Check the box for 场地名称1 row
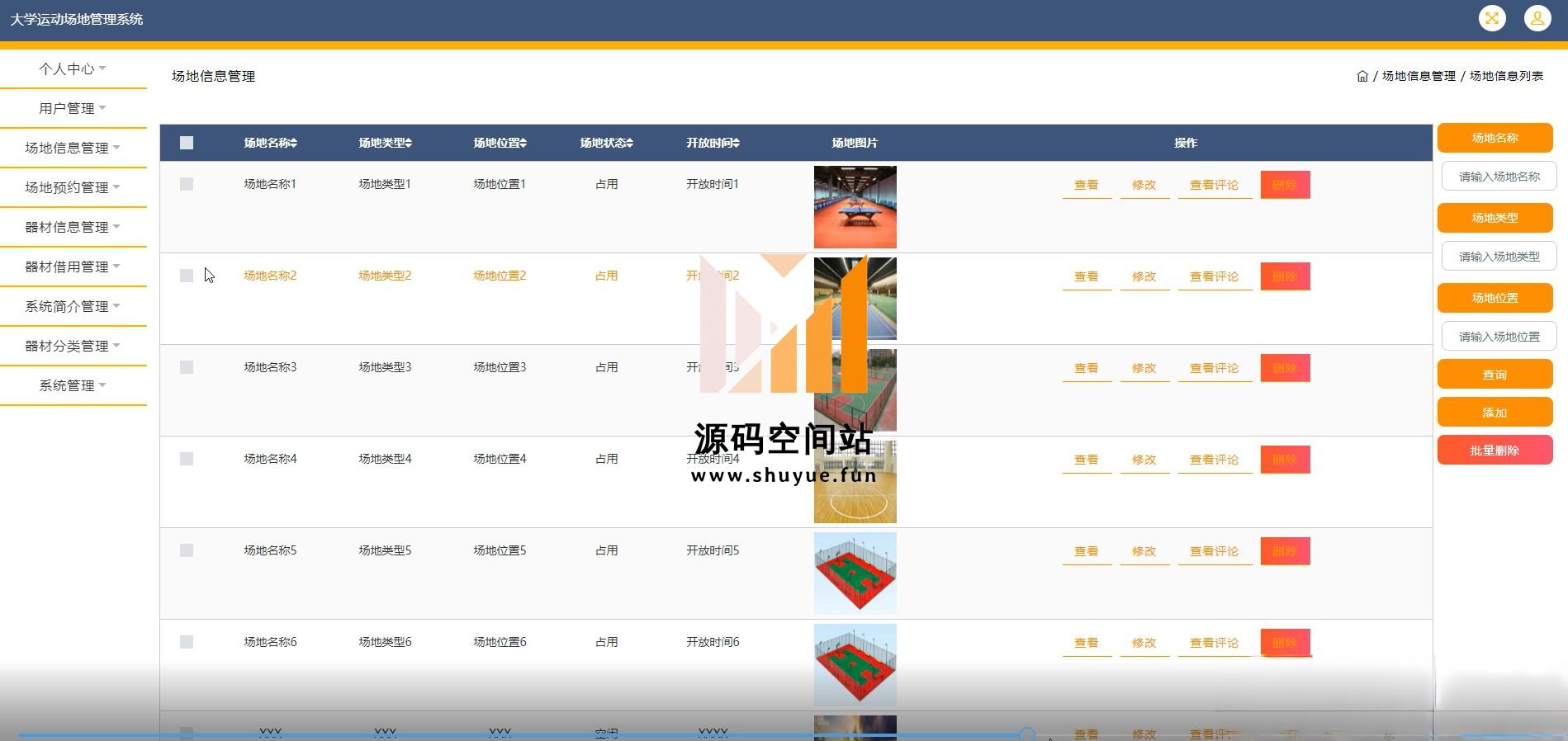This screenshot has width=1568, height=741. coord(187,184)
